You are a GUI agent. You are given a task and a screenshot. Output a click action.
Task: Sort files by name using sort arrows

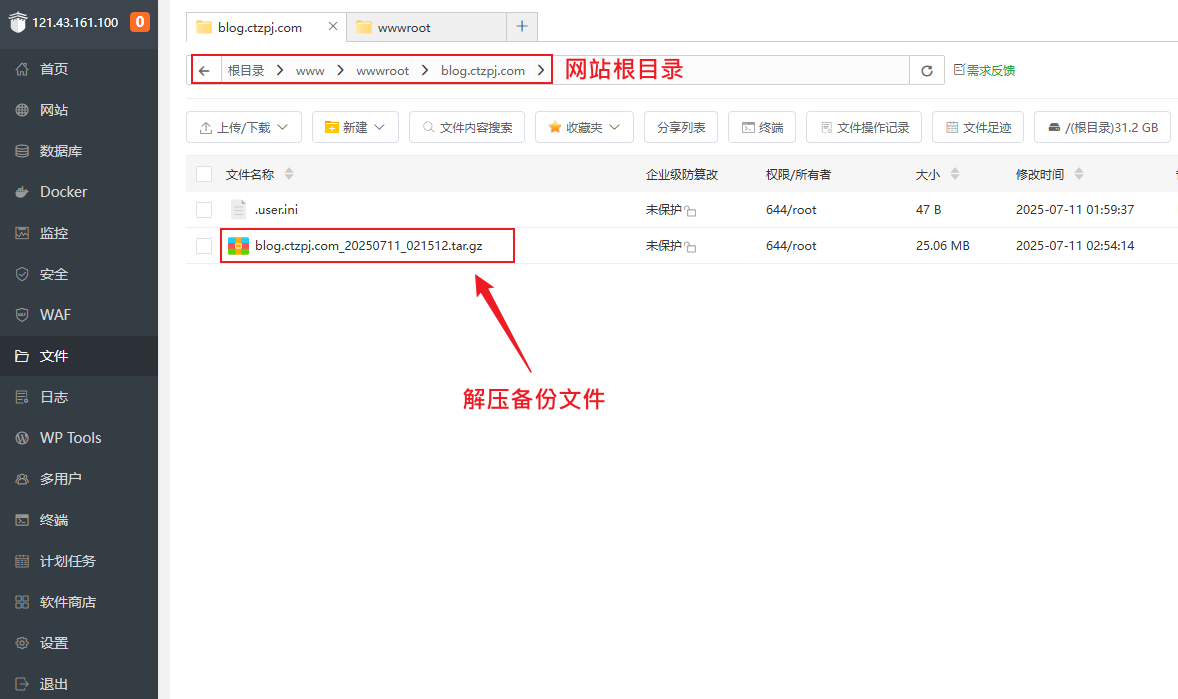[289, 174]
